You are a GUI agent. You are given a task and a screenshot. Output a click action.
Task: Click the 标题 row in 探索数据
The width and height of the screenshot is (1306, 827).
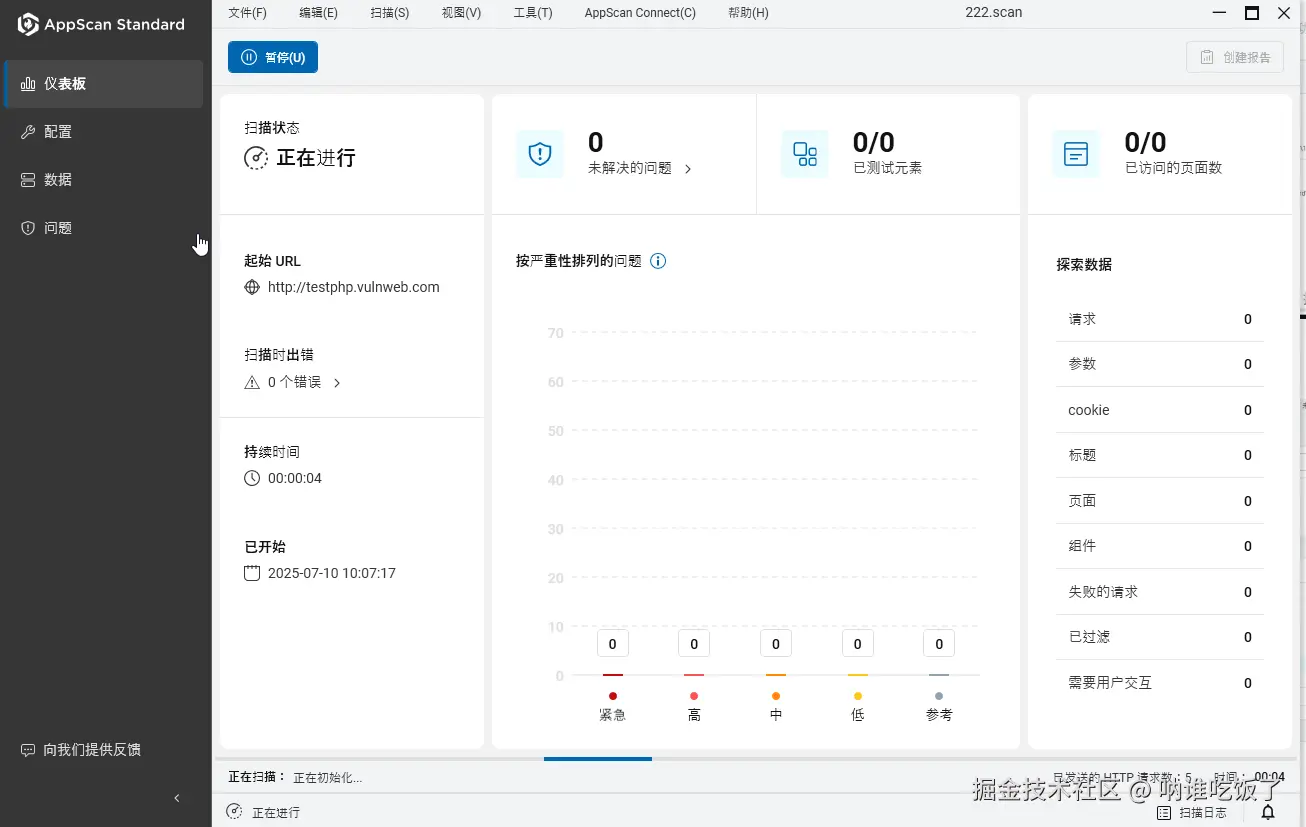(1160, 455)
